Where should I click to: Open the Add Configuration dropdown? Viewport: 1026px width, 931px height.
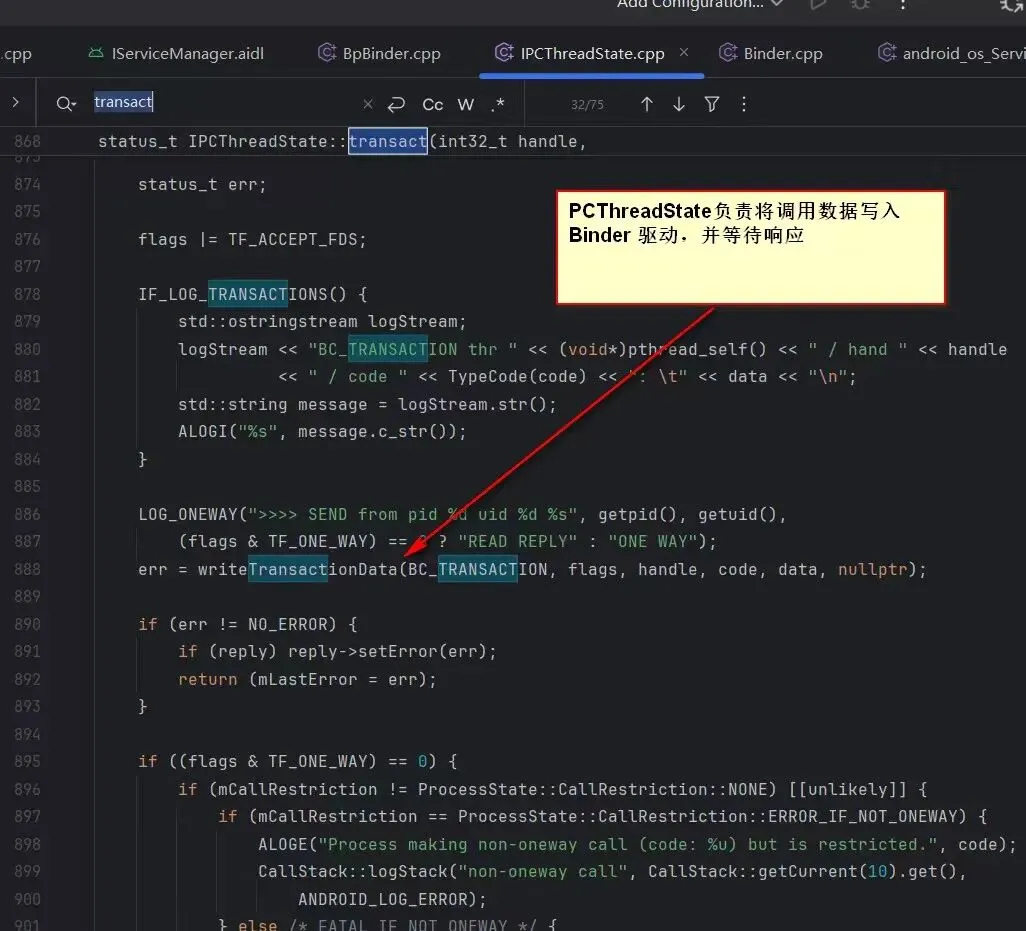[x=699, y=4]
